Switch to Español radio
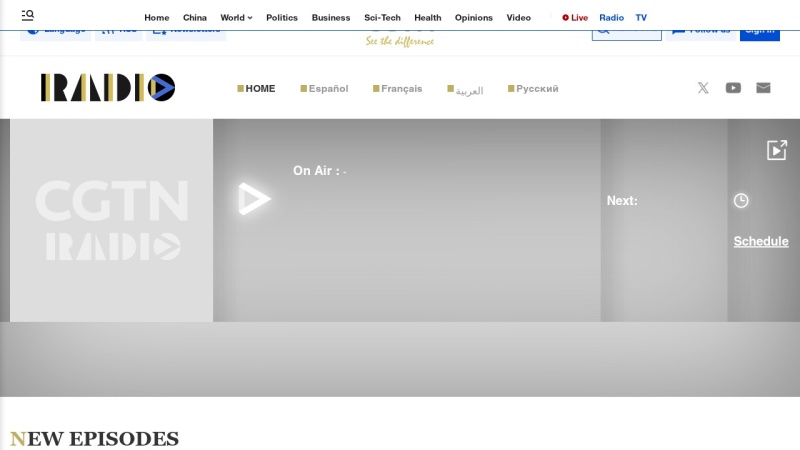Image resolution: width=800 pixels, height=450 pixels. pos(324,88)
